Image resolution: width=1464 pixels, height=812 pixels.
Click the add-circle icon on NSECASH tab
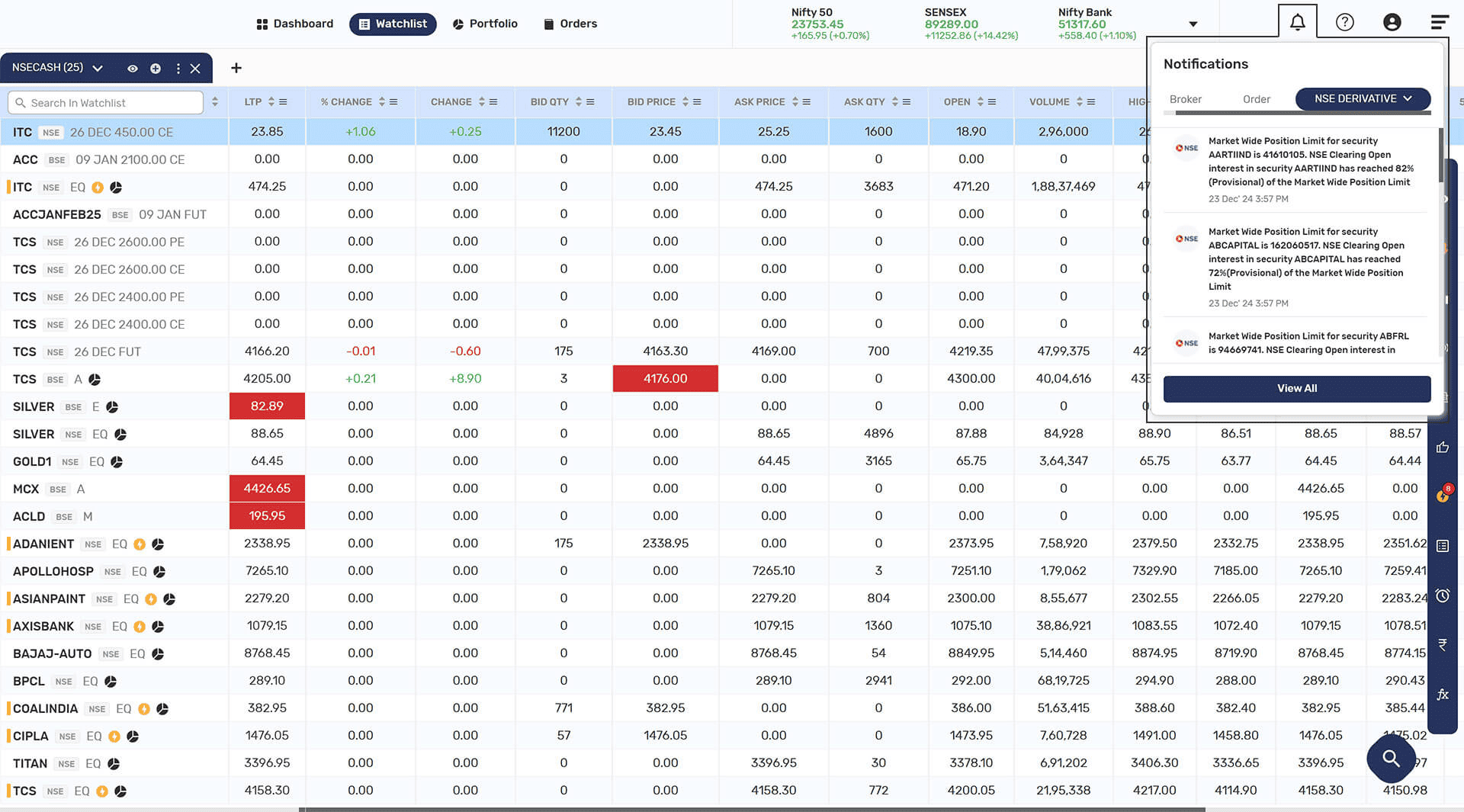156,69
